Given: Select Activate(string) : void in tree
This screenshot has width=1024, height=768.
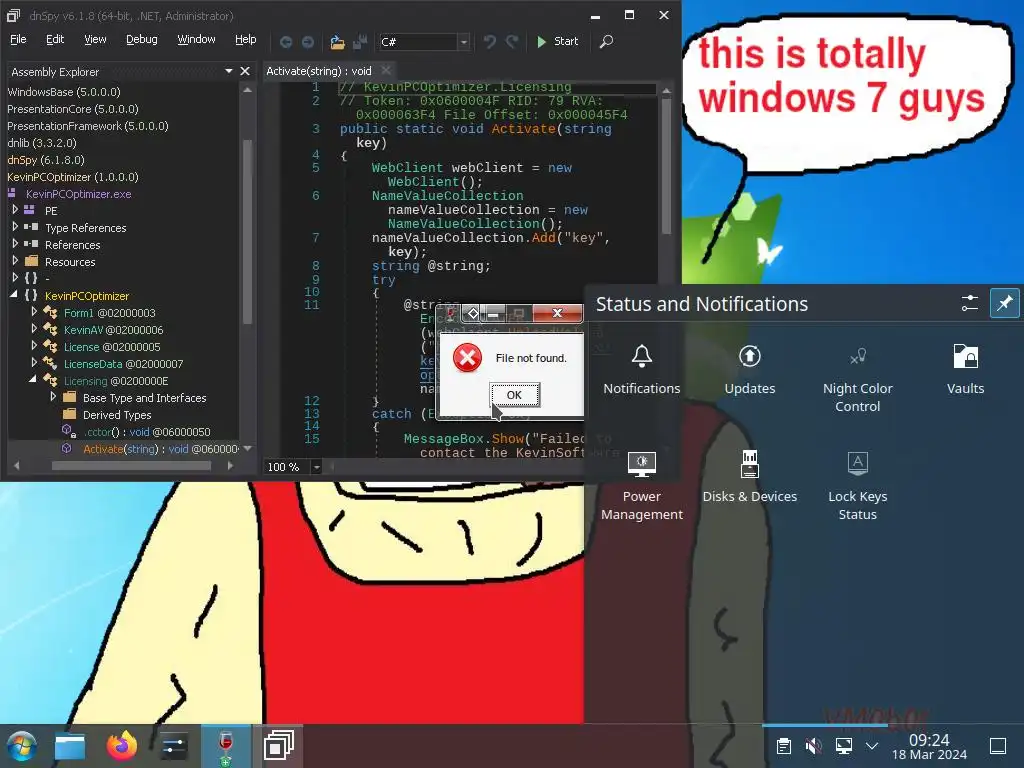Looking at the screenshot, I should point(161,449).
